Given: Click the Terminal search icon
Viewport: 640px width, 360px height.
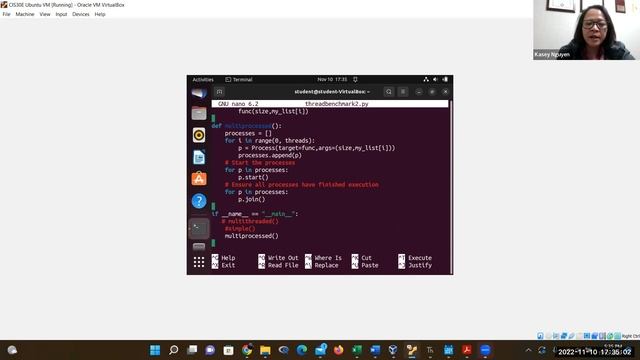Looking at the screenshot, I should coord(389,92).
